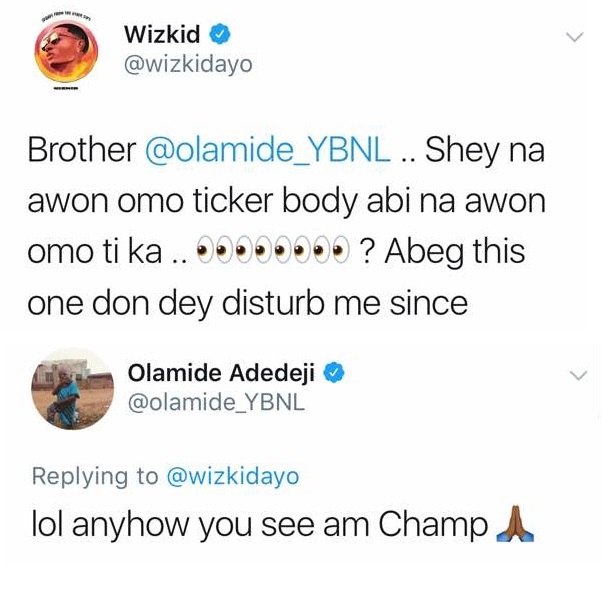This screenshot has height=602, width=602.
Task: Open the @olamide_YBNL handle below Olamide Adedeji
Action: click(x=217, y=402)
